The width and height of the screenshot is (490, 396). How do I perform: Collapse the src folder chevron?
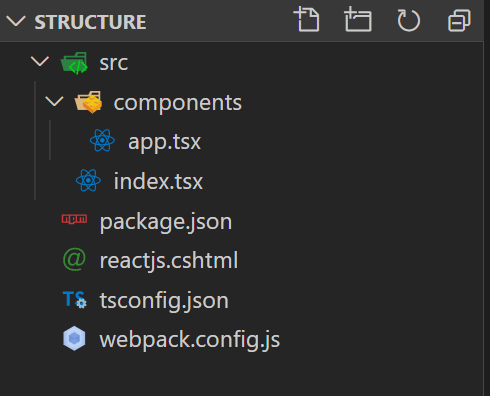[40, 61]
